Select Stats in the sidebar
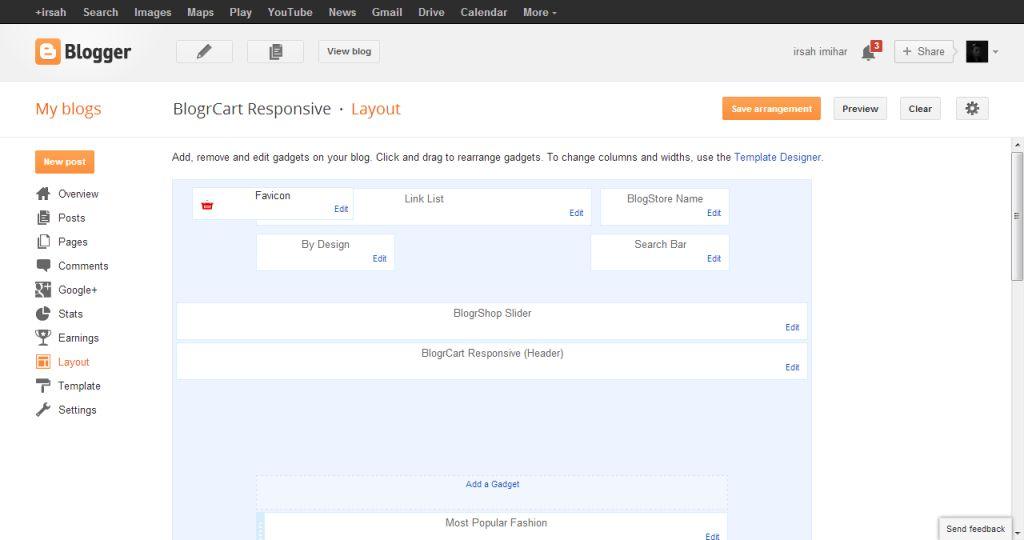1024x540 pixels. click(x=70, y=313)
